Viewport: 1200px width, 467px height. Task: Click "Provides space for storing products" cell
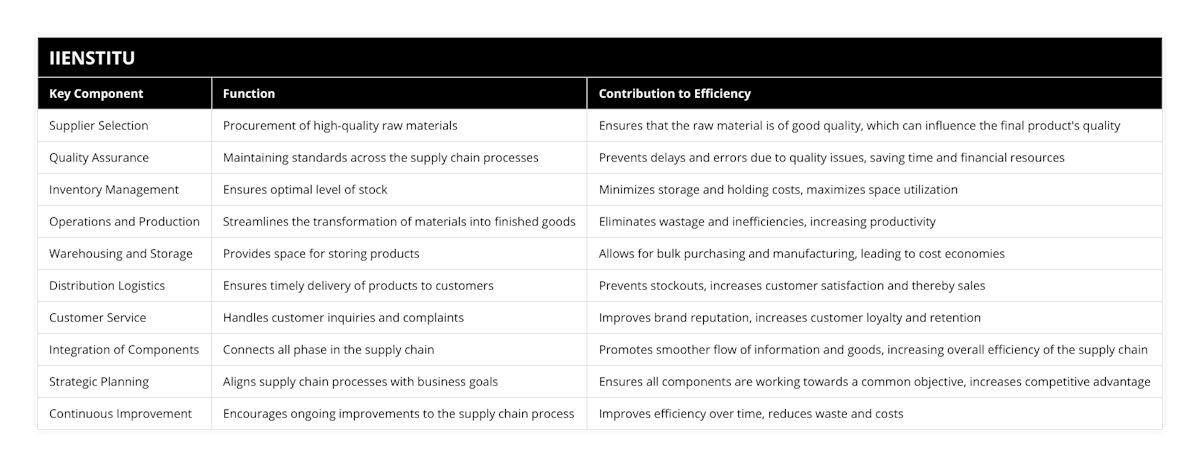(x=321, y=254)
